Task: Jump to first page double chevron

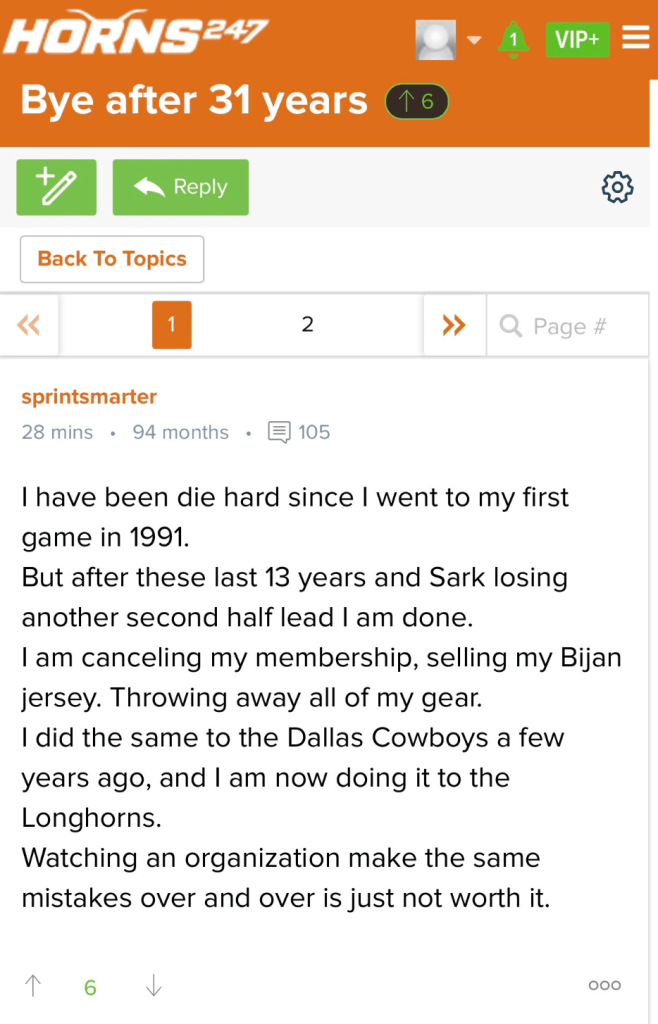Action: pos(29,326)
